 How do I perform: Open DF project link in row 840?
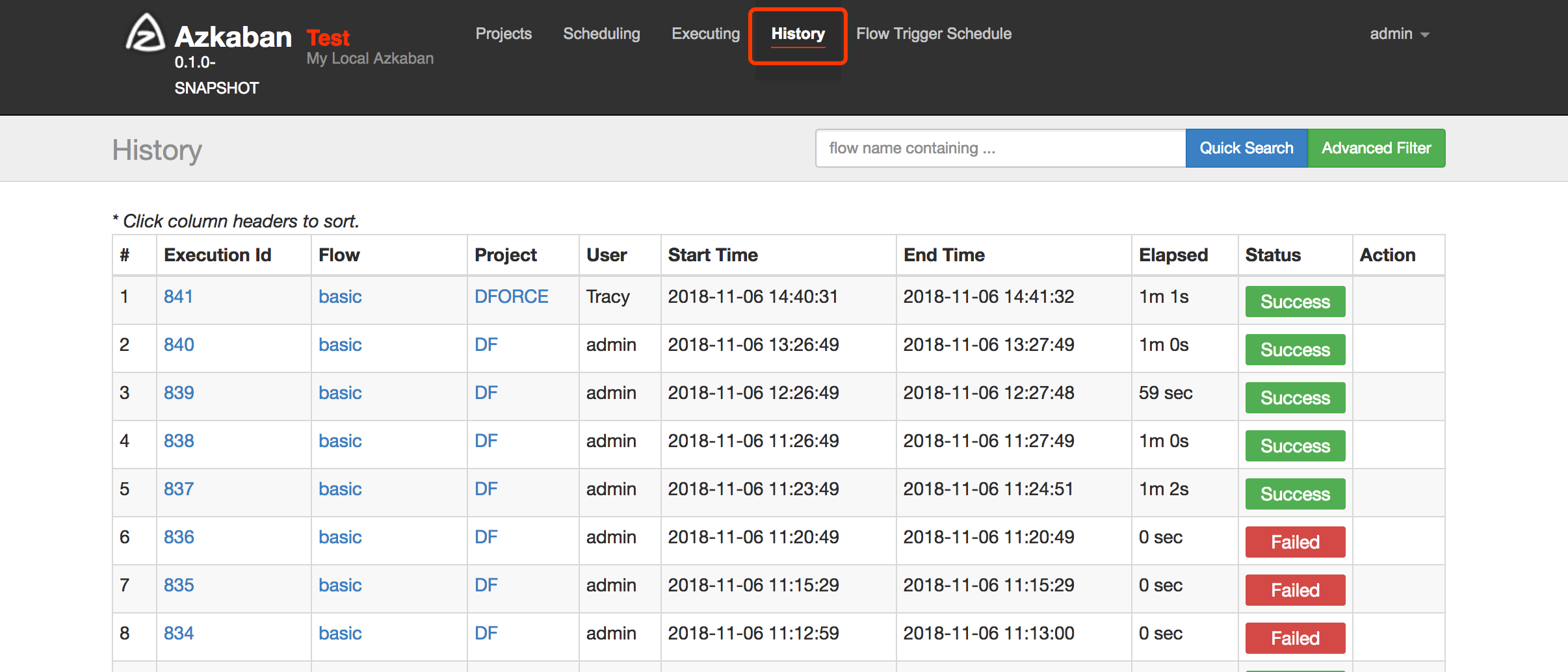(486, 344)
